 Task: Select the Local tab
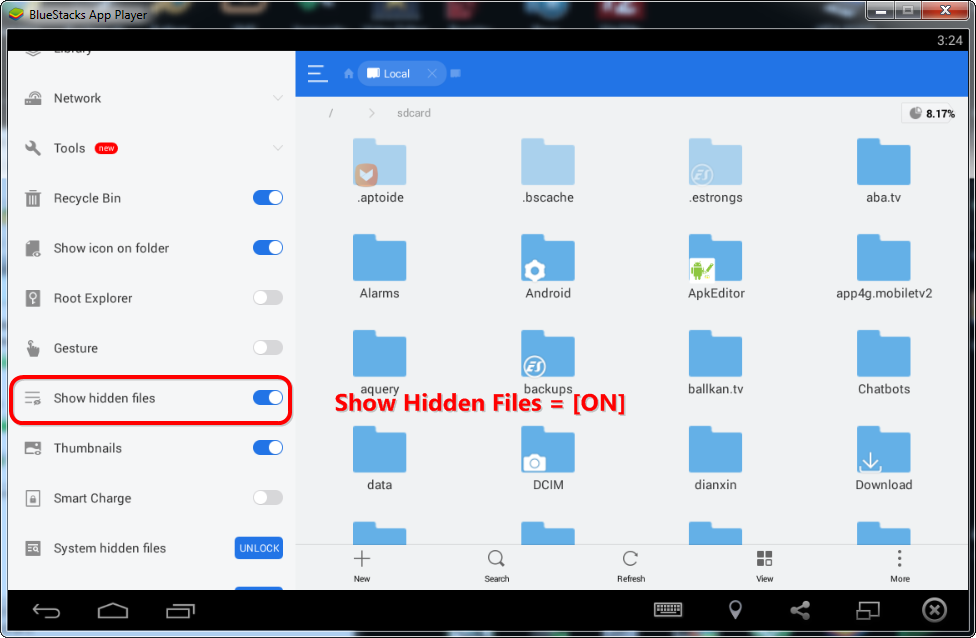pos(396,74)
